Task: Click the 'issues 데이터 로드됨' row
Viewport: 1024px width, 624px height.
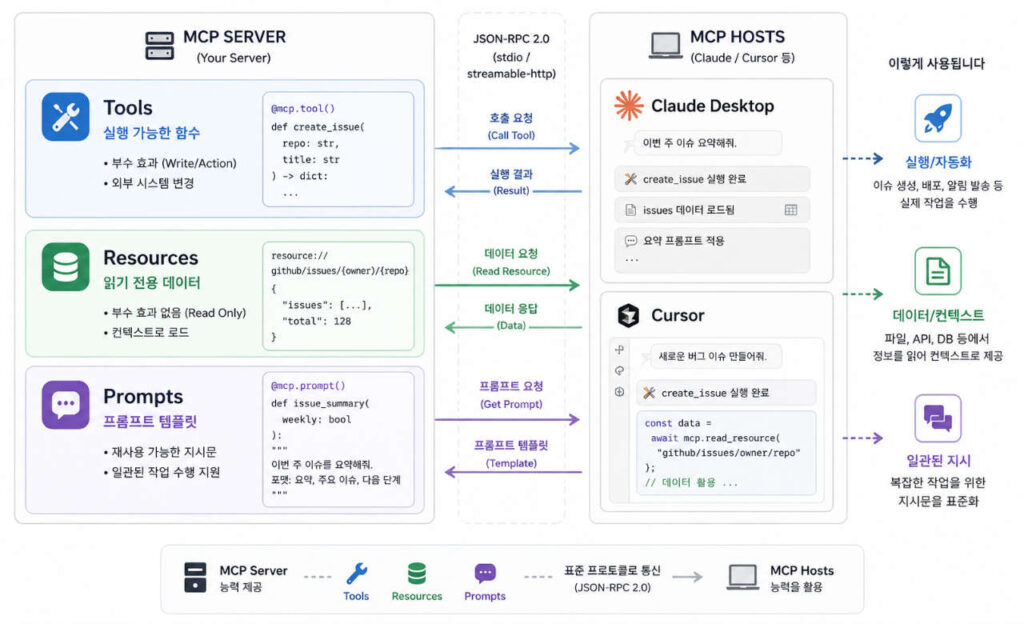Action: click(712, 210)
